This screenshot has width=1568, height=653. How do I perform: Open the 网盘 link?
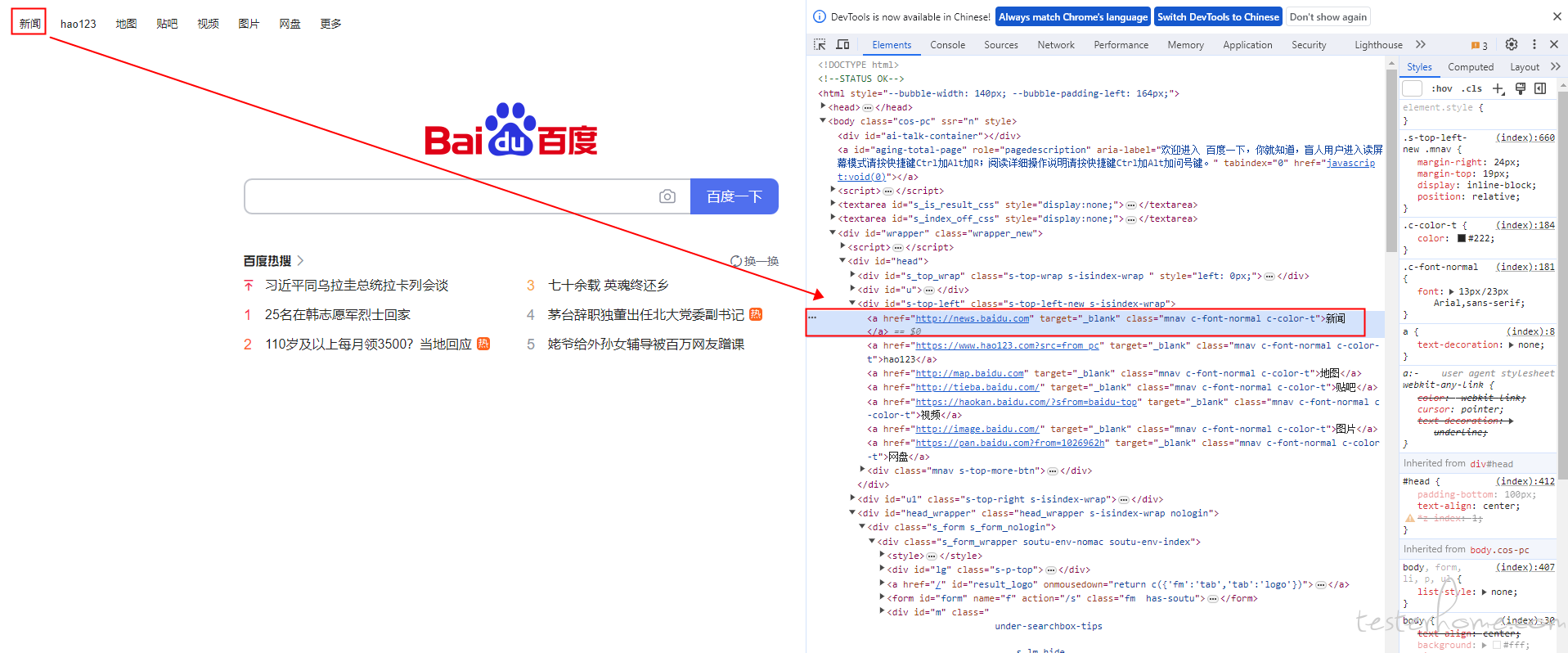[x=290, y=24]
